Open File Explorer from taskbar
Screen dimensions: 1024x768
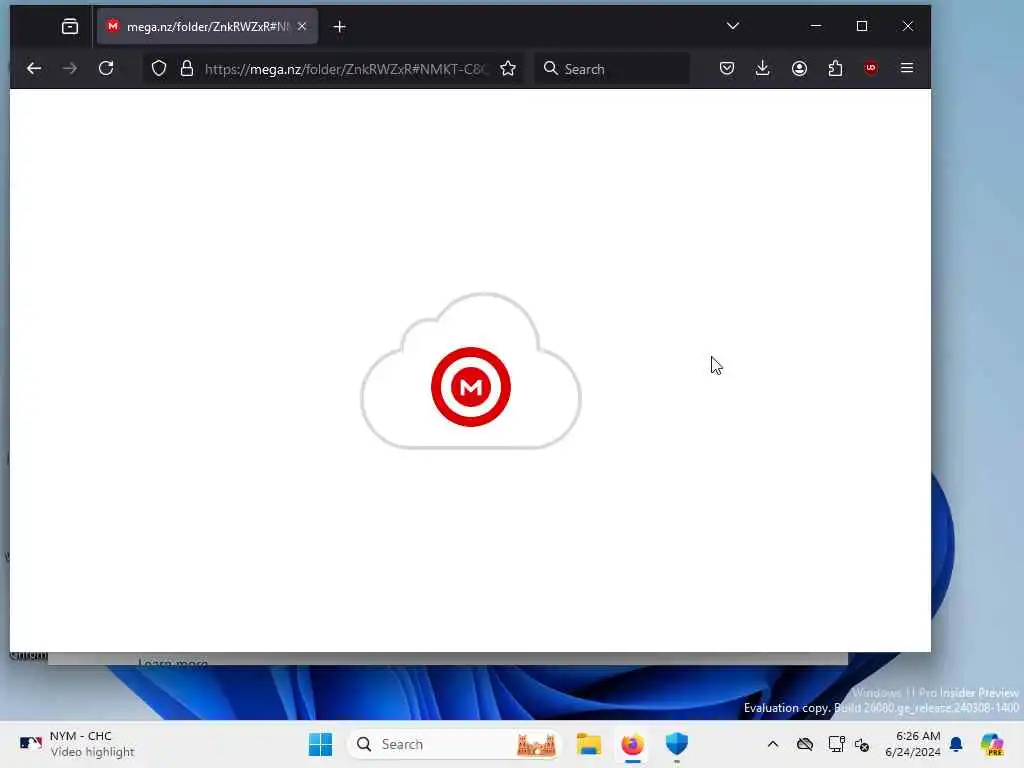[x=588, y=744]
